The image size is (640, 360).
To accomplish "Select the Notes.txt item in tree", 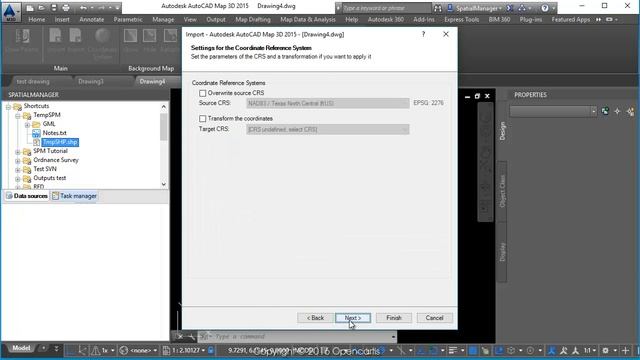I will (x=54, y=133).
